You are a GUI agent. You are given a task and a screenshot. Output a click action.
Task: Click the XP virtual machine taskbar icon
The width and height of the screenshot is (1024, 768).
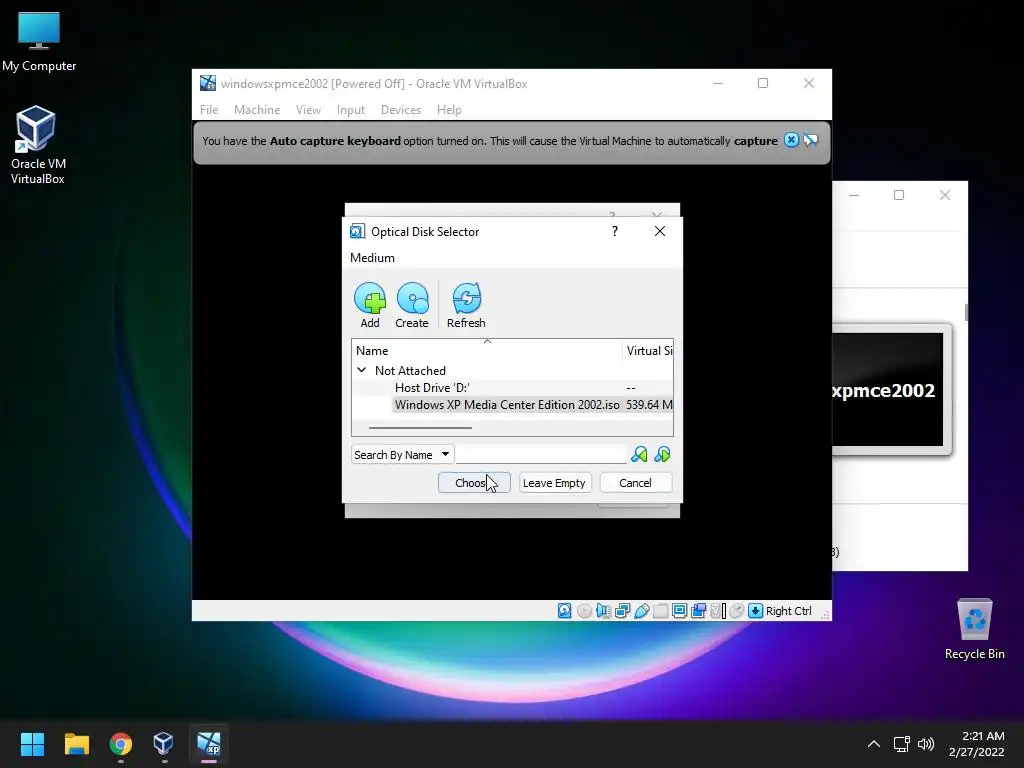pyautogui.click(x=209, y=744)
